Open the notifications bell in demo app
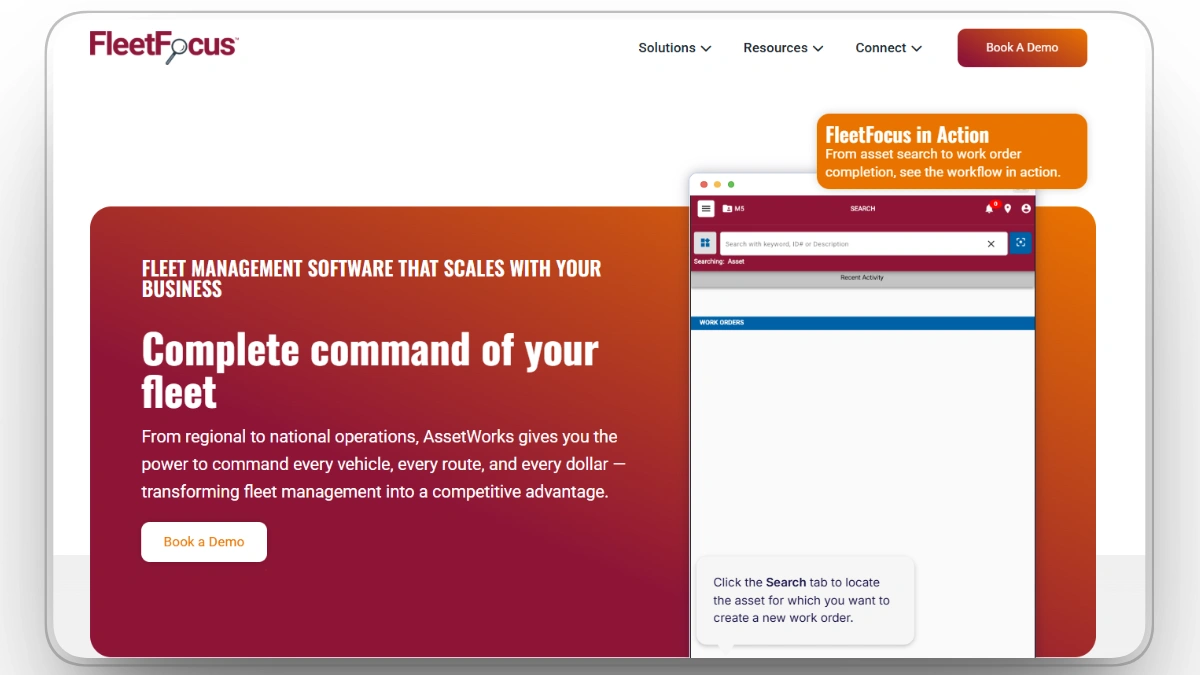 click(990, 208)
